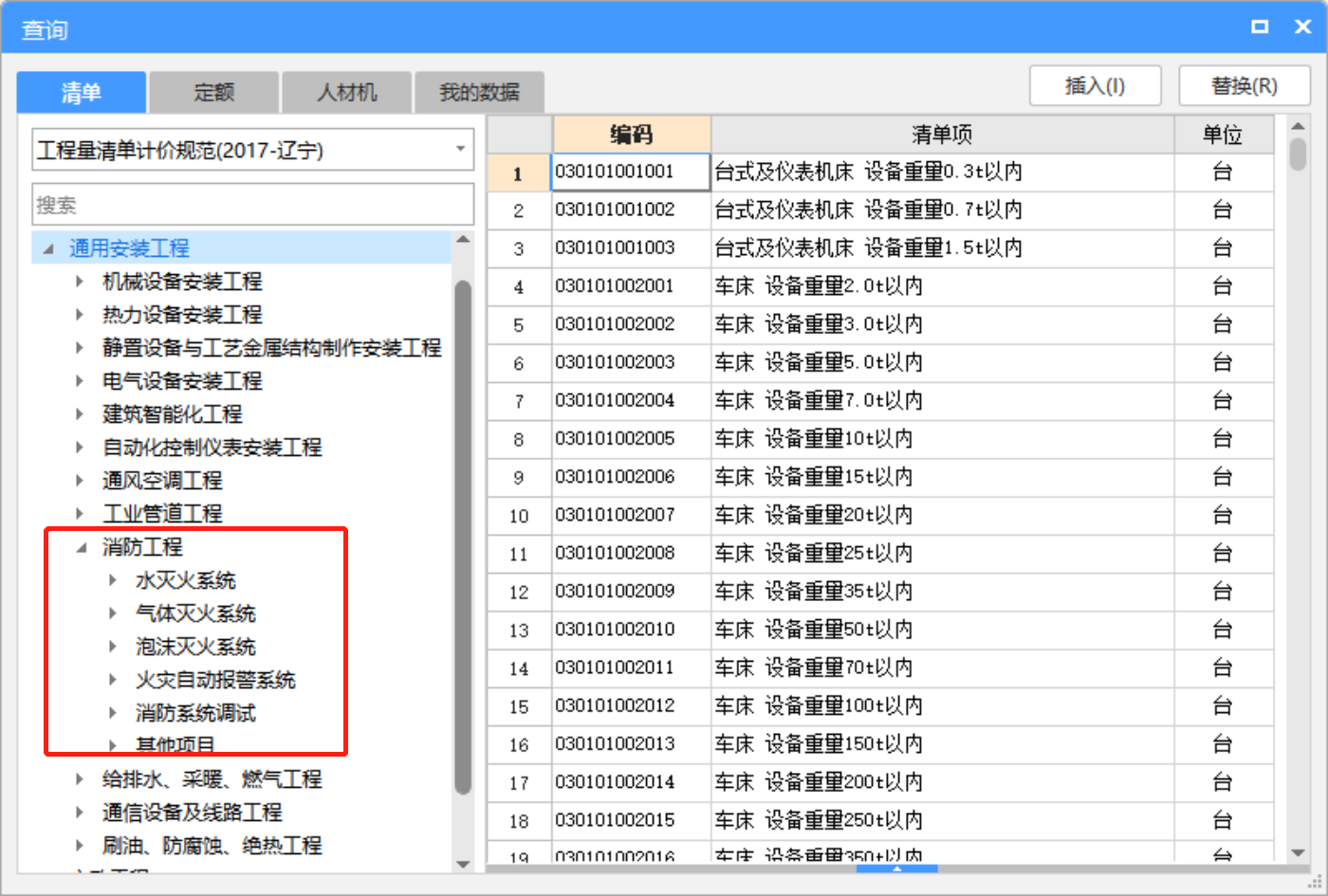Switch to the 清单 tab
The height and width of the screenshot is (896, 1328).
(82, 93)
